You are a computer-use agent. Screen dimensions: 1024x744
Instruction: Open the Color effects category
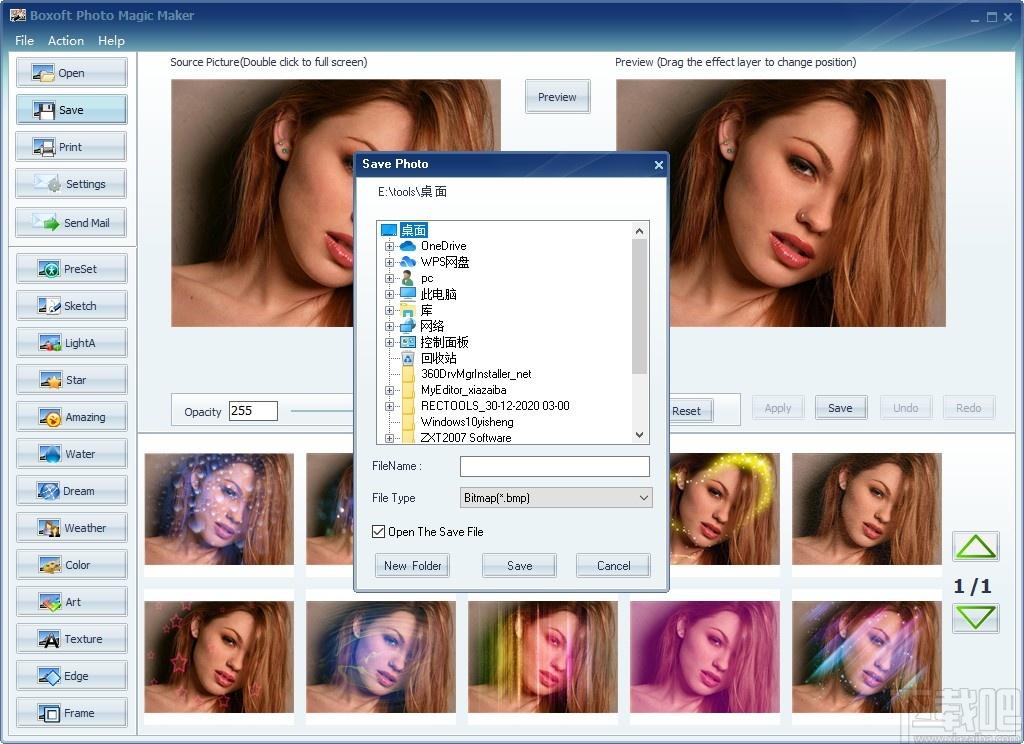71,565
